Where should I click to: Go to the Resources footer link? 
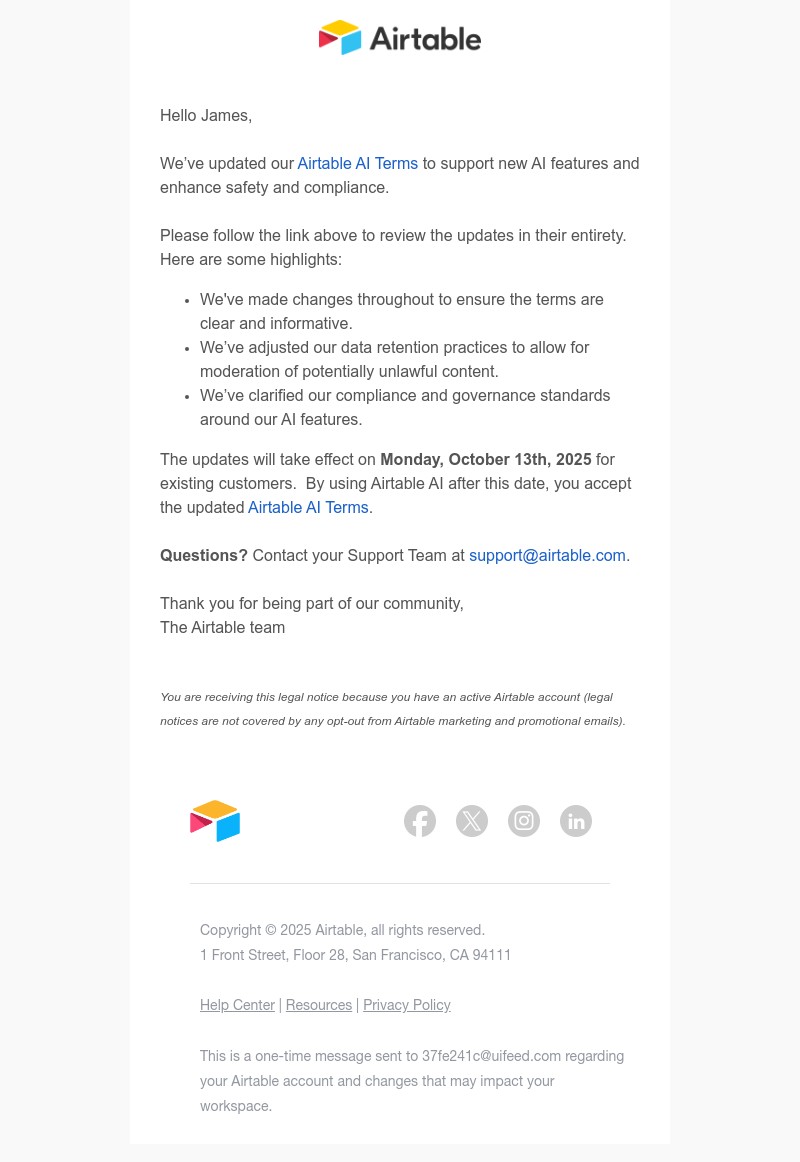point(319,1006)
